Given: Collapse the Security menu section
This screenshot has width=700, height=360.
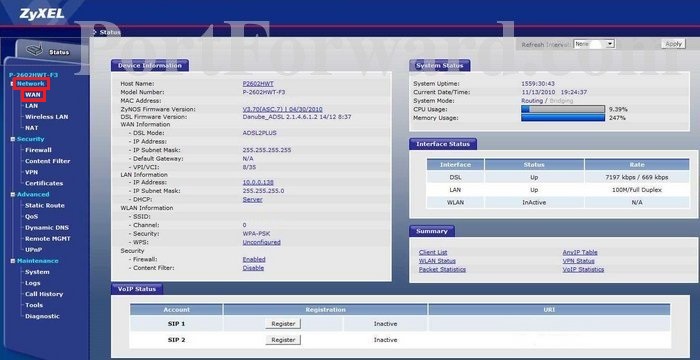Looking at the screenshot, I should click(x=12, y=139).
